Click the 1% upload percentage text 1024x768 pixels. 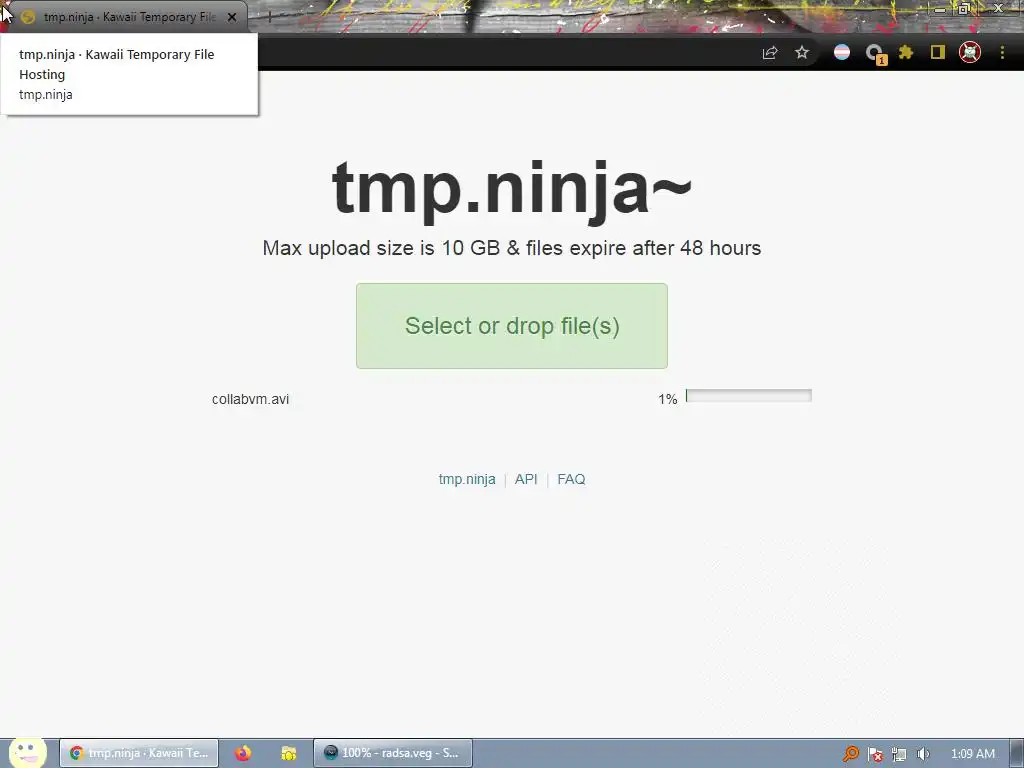(667, 399)
